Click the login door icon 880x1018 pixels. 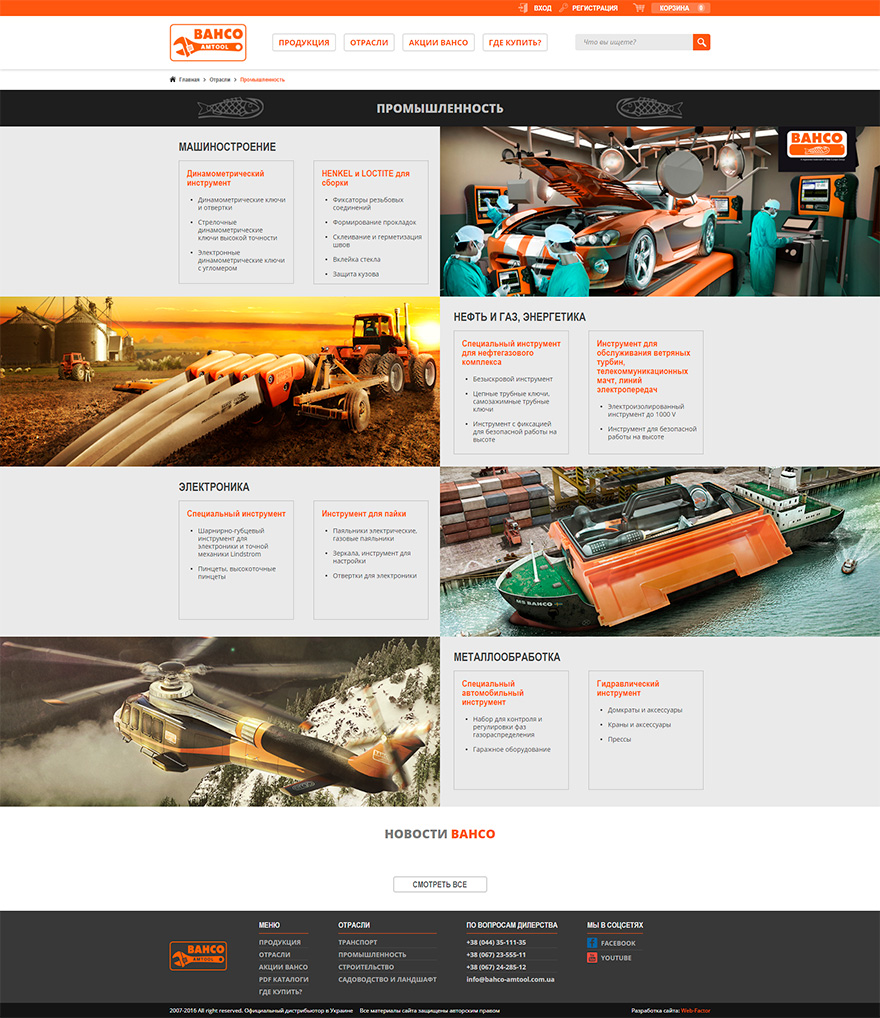(523, 8)
